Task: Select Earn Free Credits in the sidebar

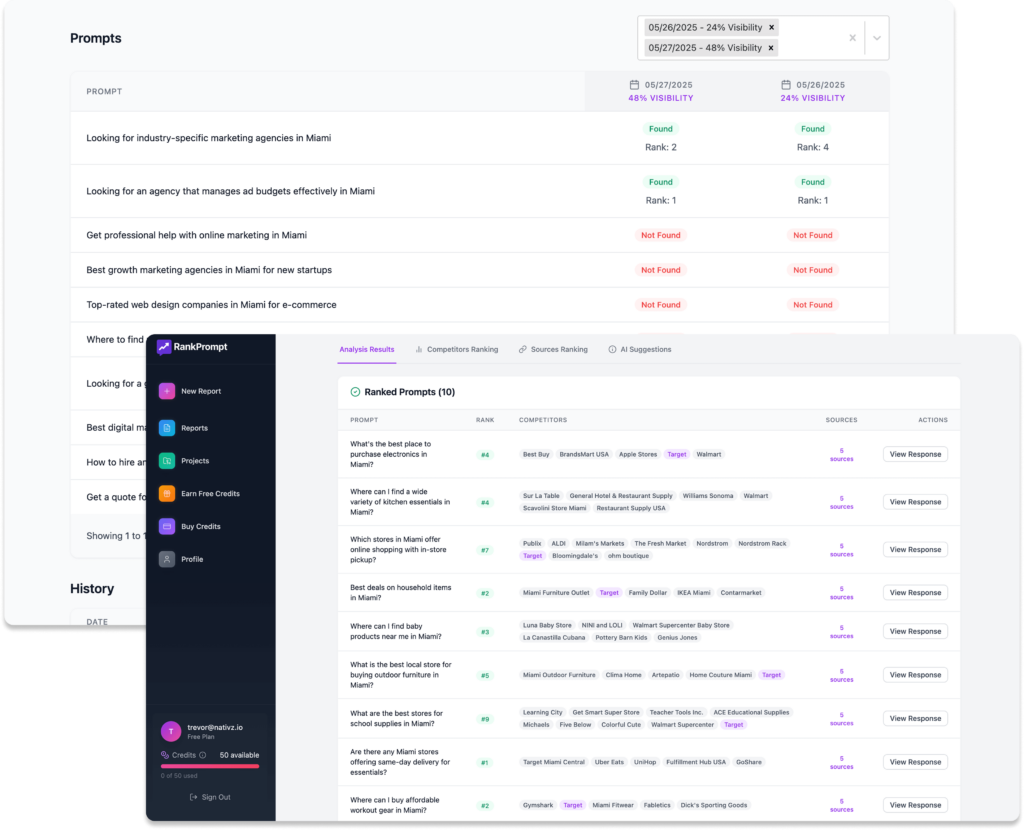Action: [x=210, y=494]
